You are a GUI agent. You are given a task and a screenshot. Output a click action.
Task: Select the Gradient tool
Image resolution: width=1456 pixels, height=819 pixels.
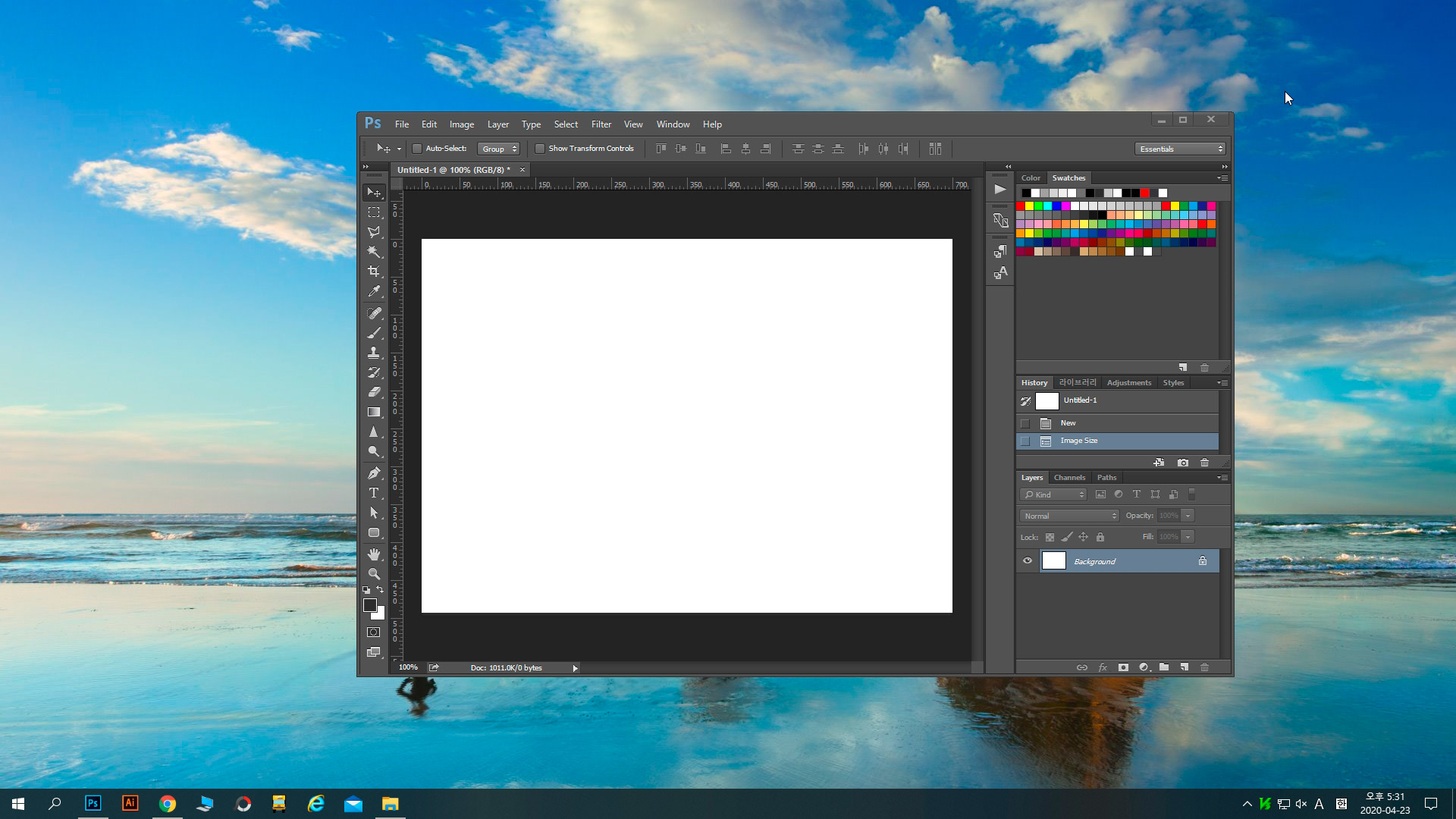pyautogui.click(x=375, y=412)
